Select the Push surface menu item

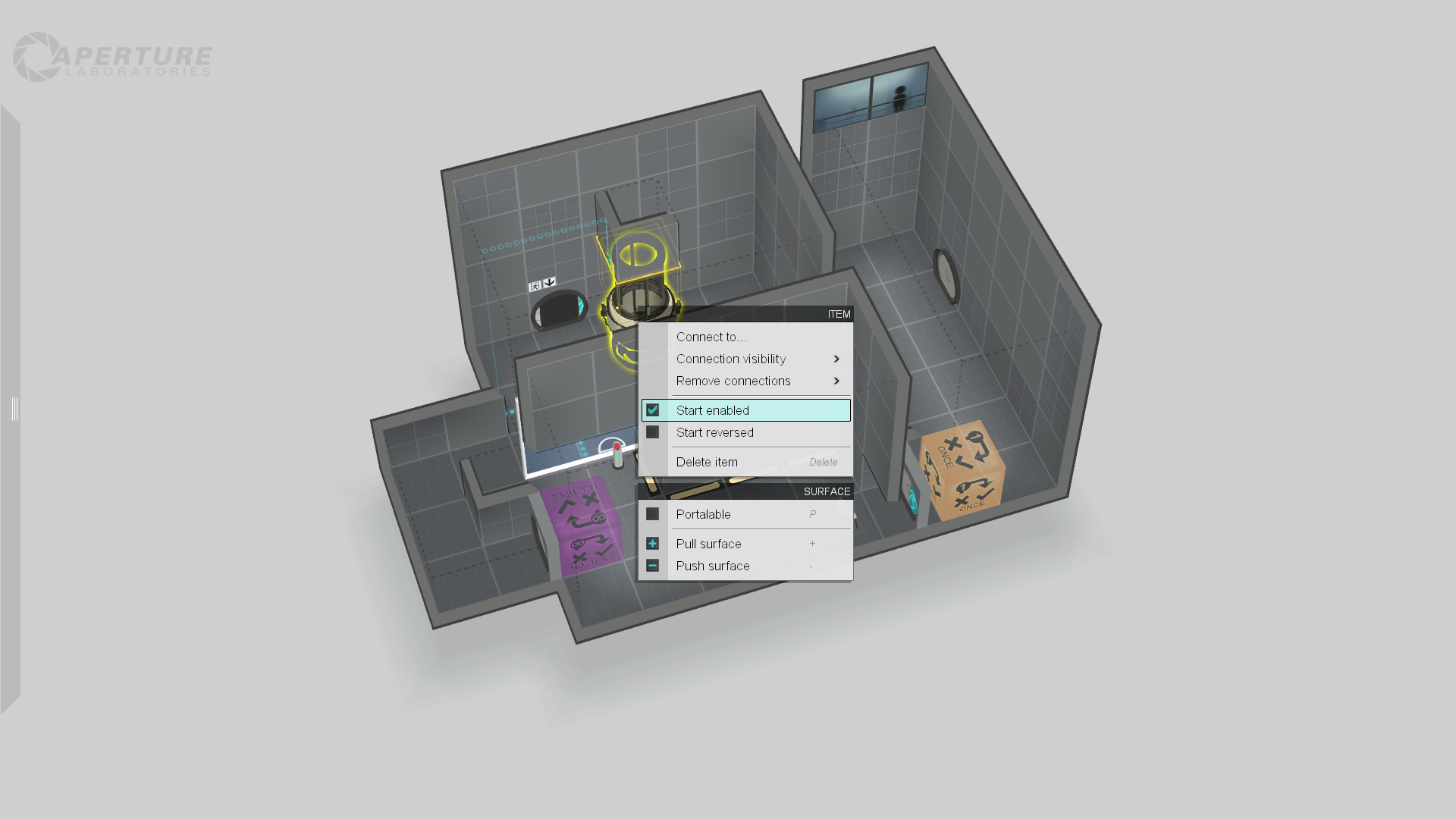tap(713, 565)
